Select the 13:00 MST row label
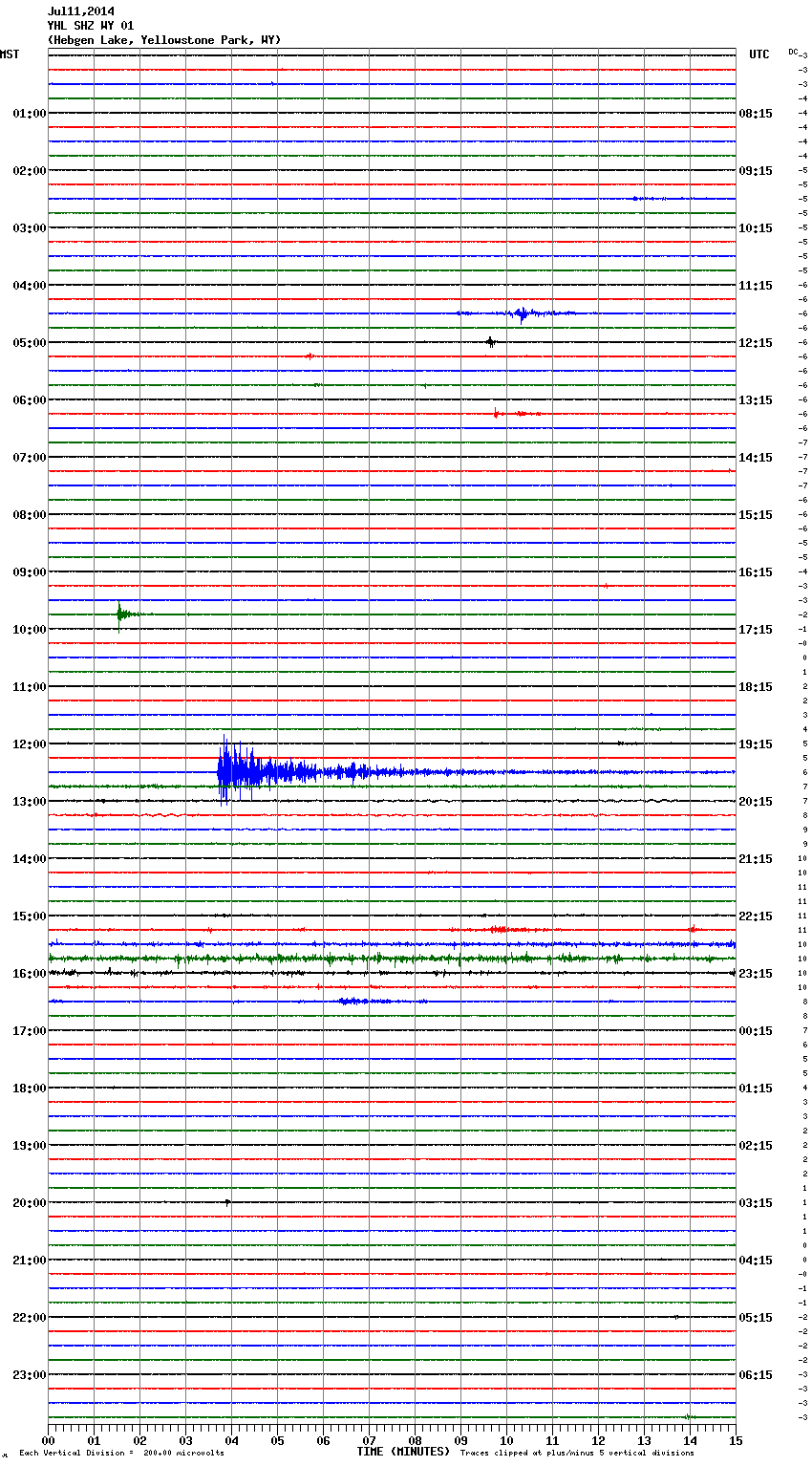The height and width of the screenshot is (1466, 812). click(x=29, y=802)
